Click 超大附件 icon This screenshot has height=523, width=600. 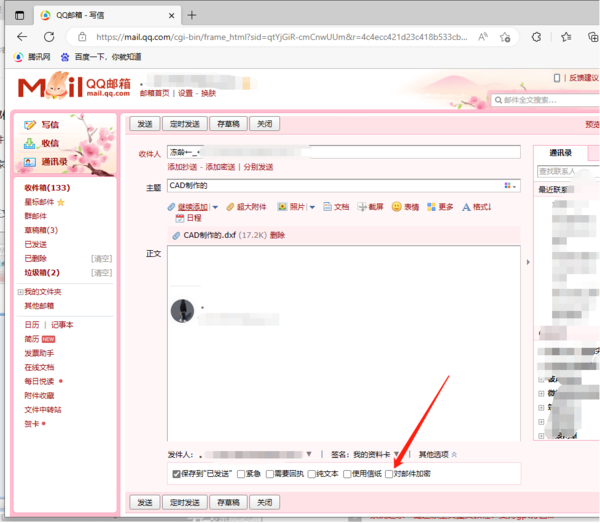(230, 207)
